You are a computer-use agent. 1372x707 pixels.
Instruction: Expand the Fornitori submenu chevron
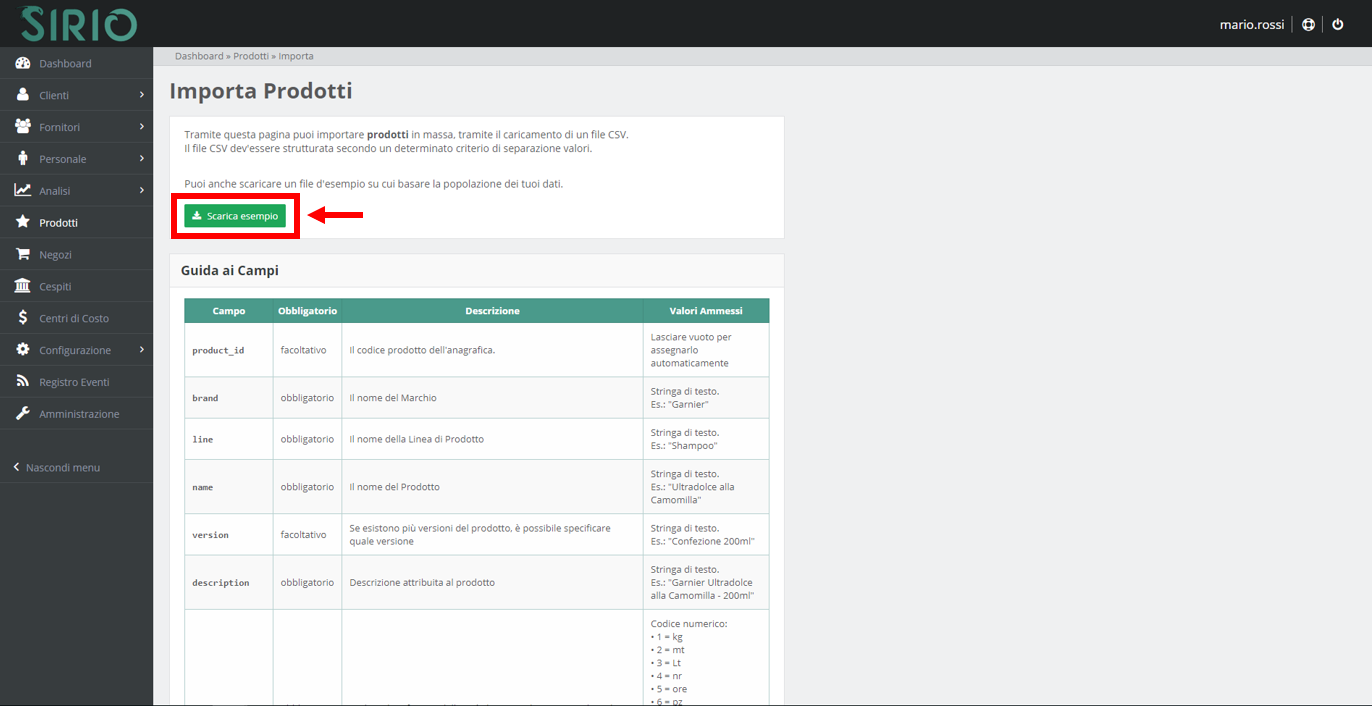pos(141,127)
